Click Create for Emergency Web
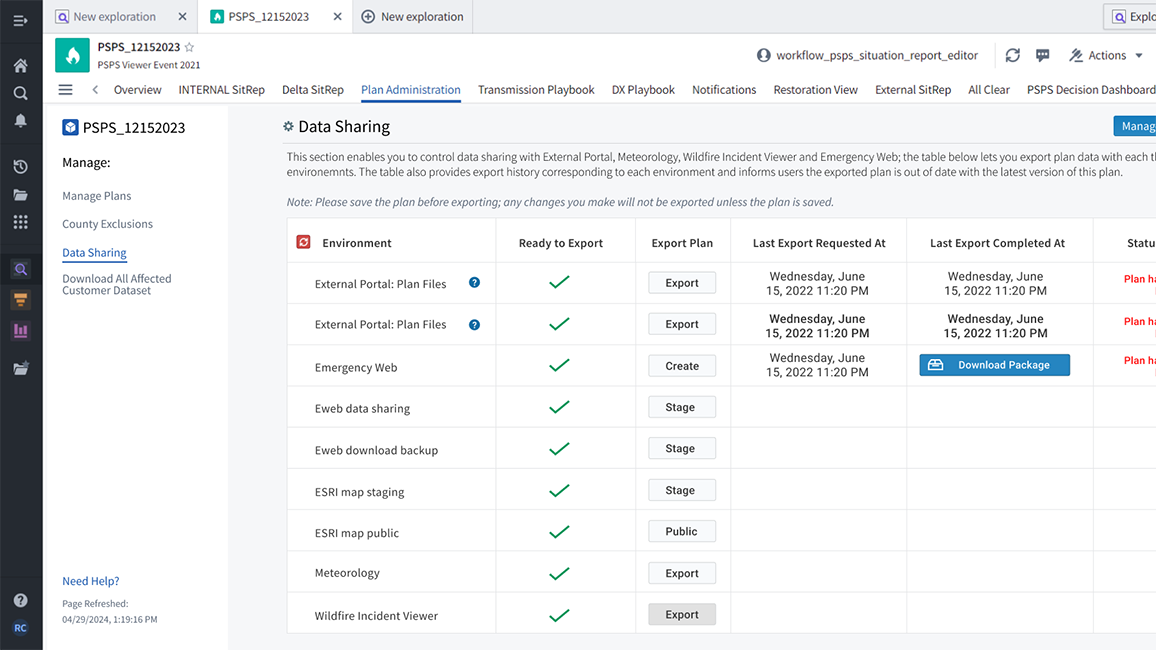This screenshot has height=650, width=1156. pos(681,366)
